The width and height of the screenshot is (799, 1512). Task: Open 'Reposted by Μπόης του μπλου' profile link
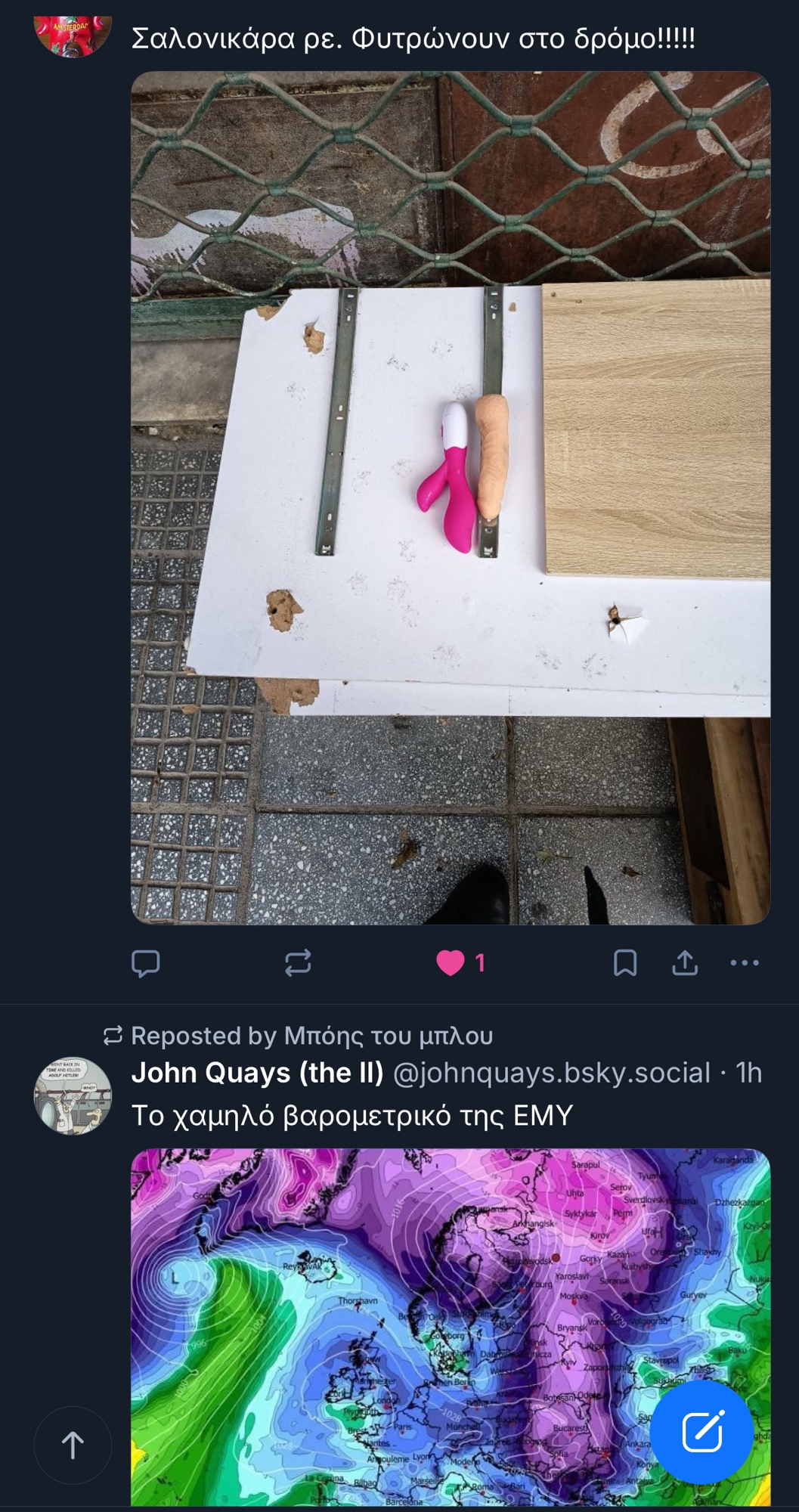pyautogui.click(x=312, y=1036)
